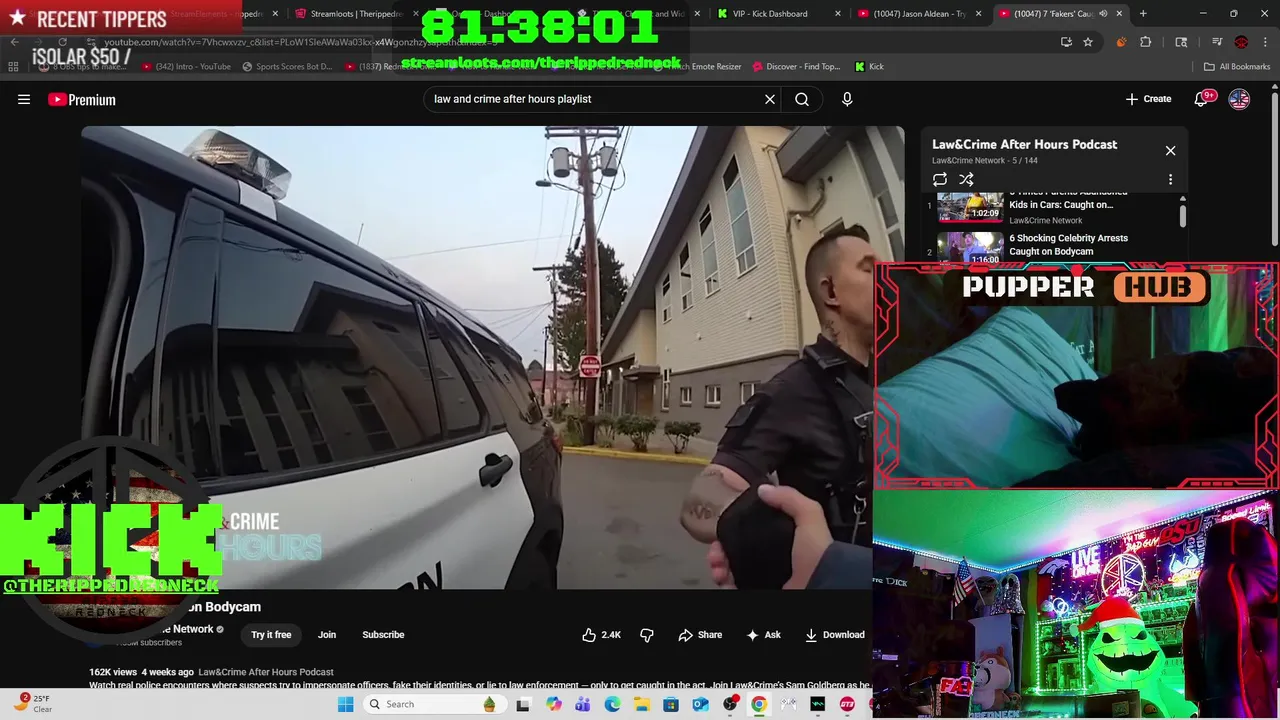Switch to Chrome on the taskbar

coord(759,704)
